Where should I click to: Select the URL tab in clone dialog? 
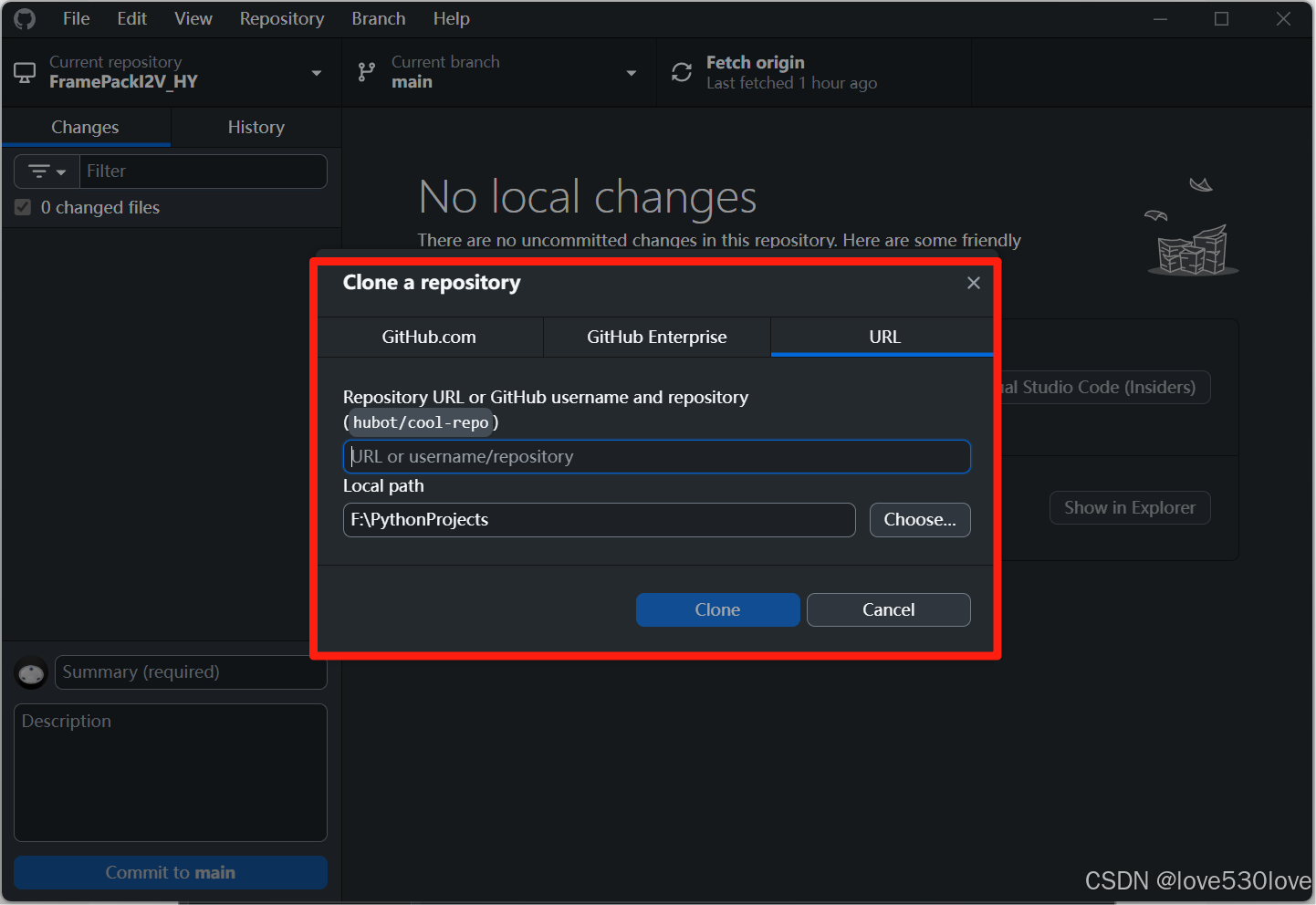883,337
